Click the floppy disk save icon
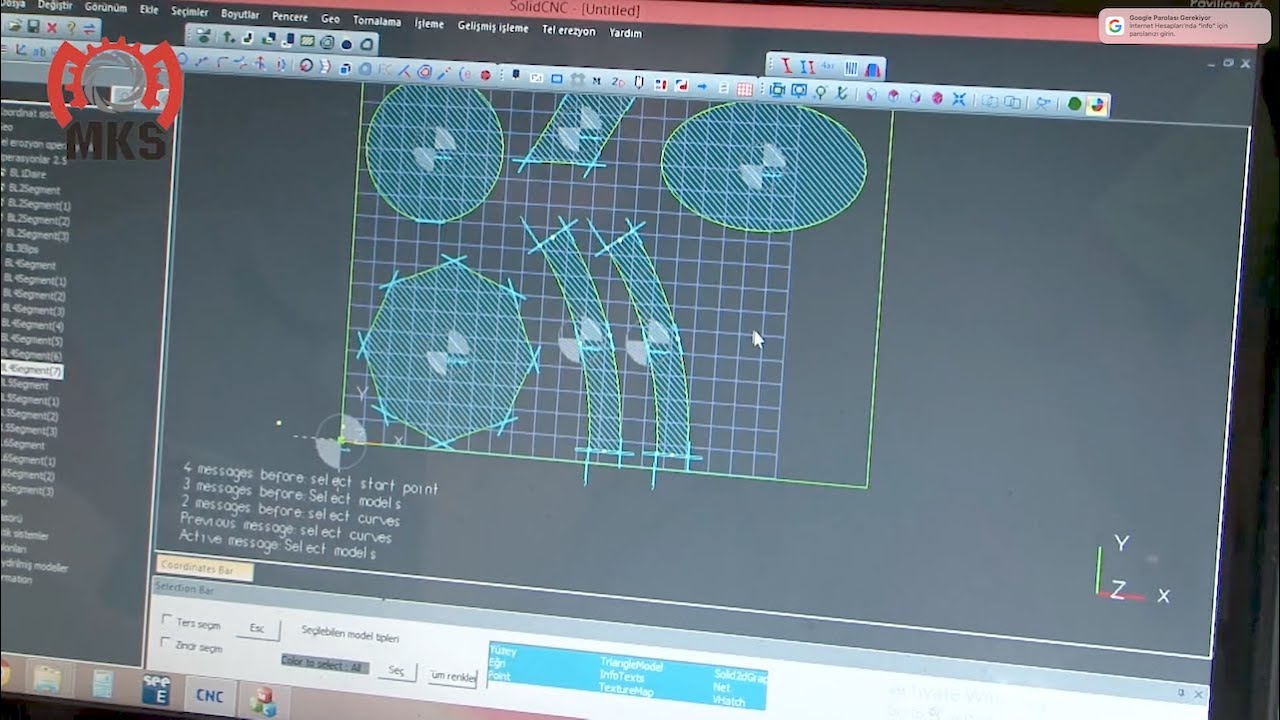This screenshot has width=1280, height=720. 33,26
